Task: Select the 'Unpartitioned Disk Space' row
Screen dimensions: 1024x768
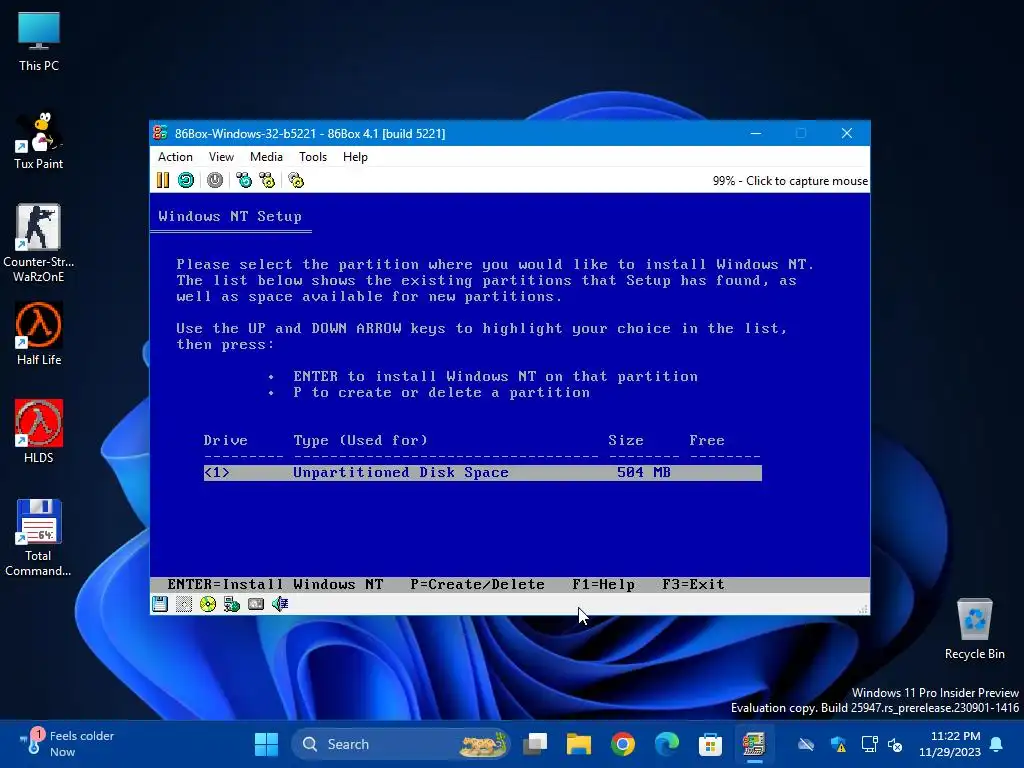Action: tap(483, 472)
